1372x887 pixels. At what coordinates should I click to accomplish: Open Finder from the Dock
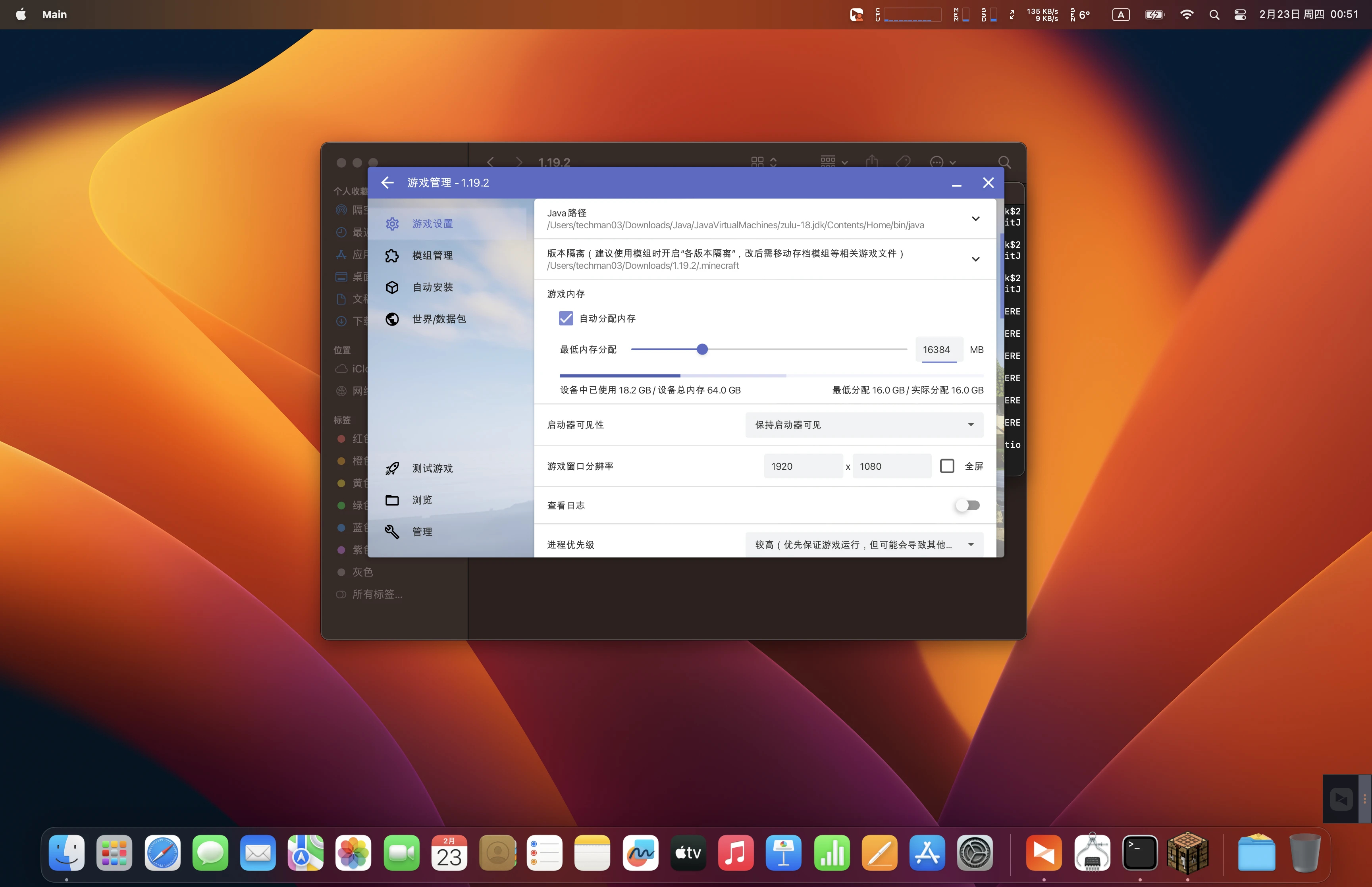(x=67, y=852)
